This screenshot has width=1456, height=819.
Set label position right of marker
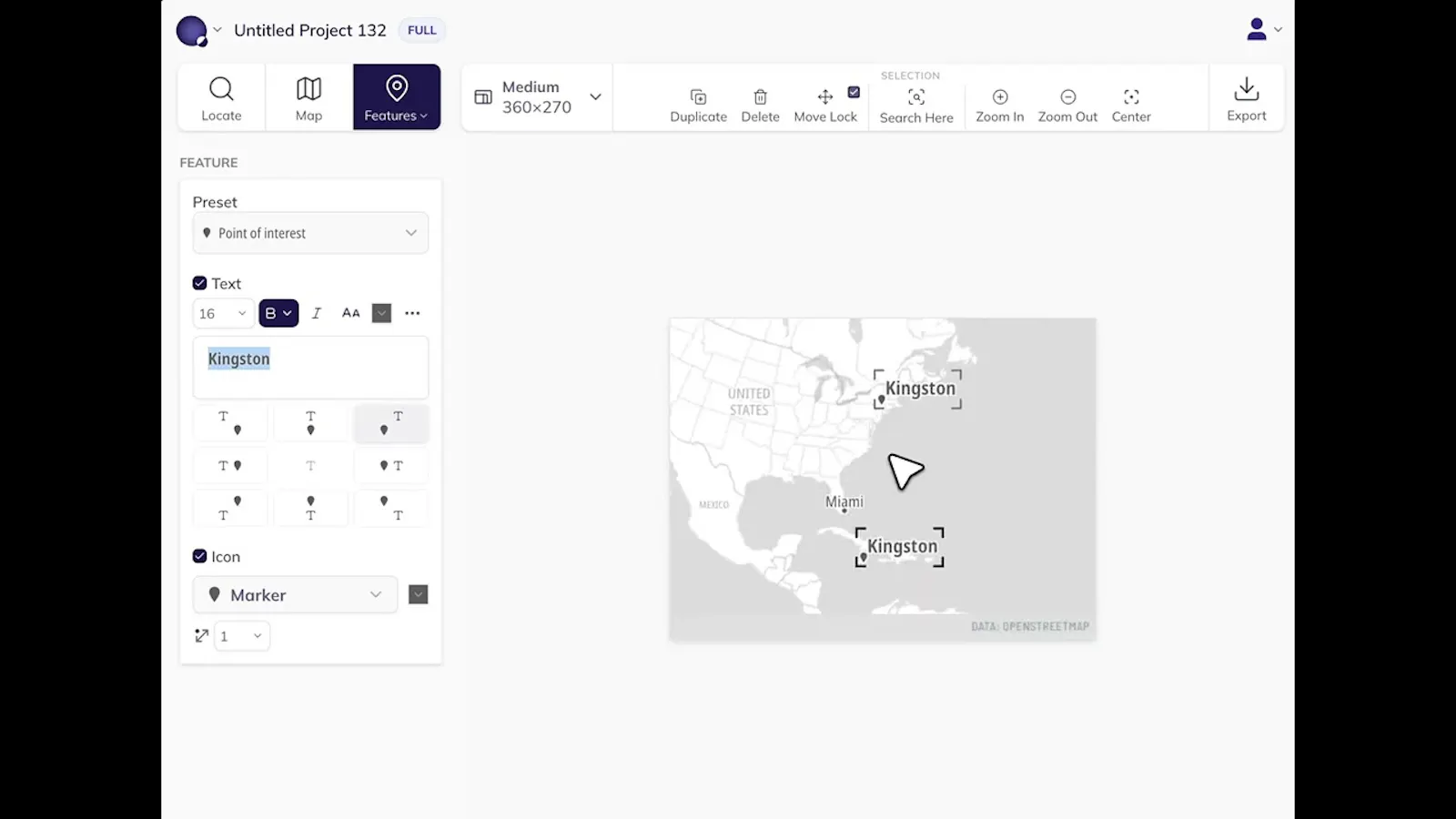tap(390, 465)
